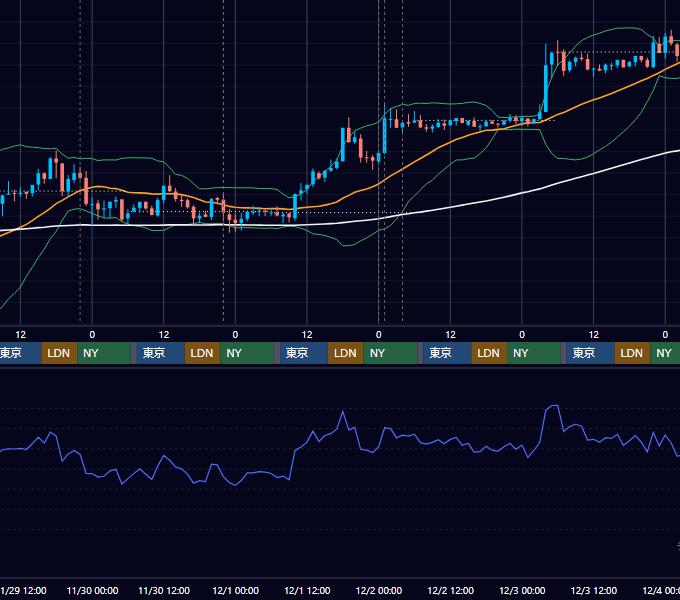Click the '12/3 12:00' time axis label

coord(594,590)
